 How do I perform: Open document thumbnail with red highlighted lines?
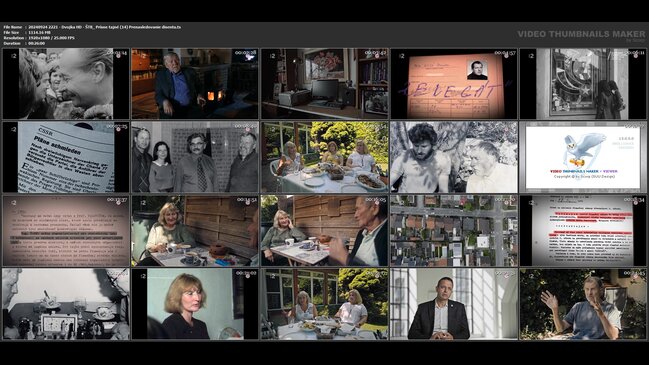583,231
